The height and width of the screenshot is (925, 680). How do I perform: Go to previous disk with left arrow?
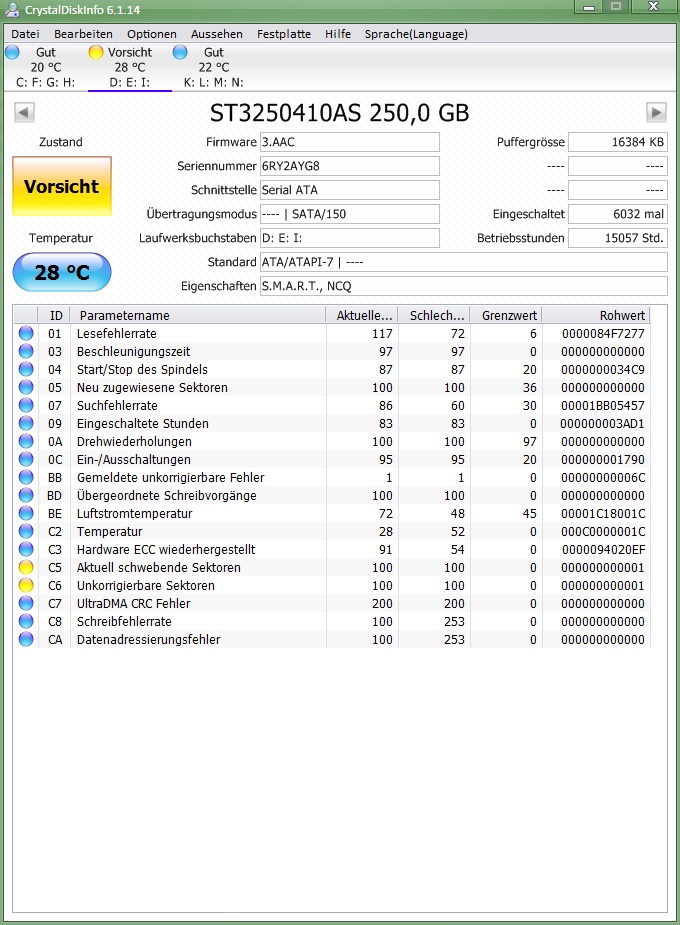click(24, 112)
